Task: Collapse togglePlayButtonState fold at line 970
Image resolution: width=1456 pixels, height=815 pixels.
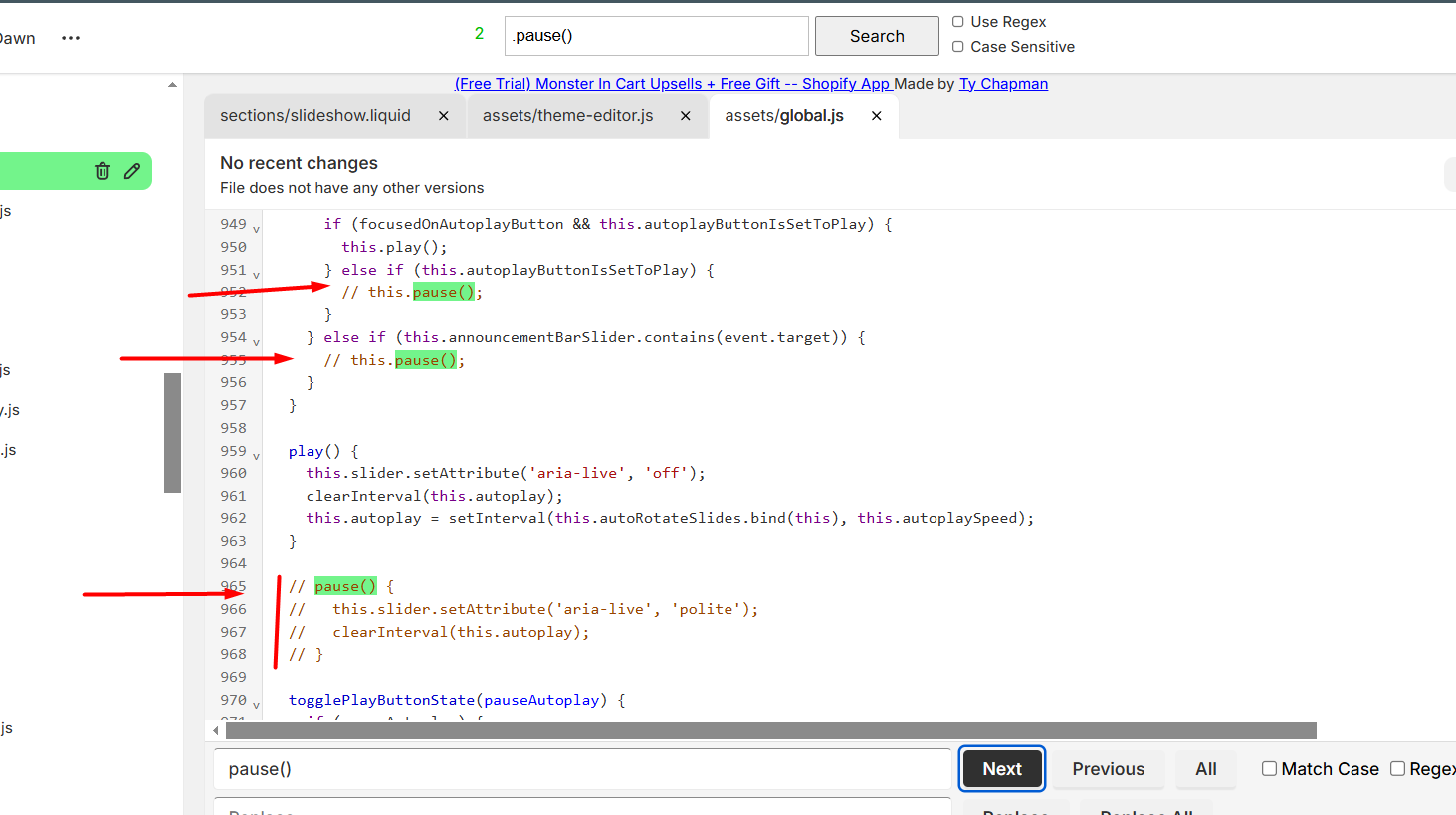Action: click(x=256, y=706)
